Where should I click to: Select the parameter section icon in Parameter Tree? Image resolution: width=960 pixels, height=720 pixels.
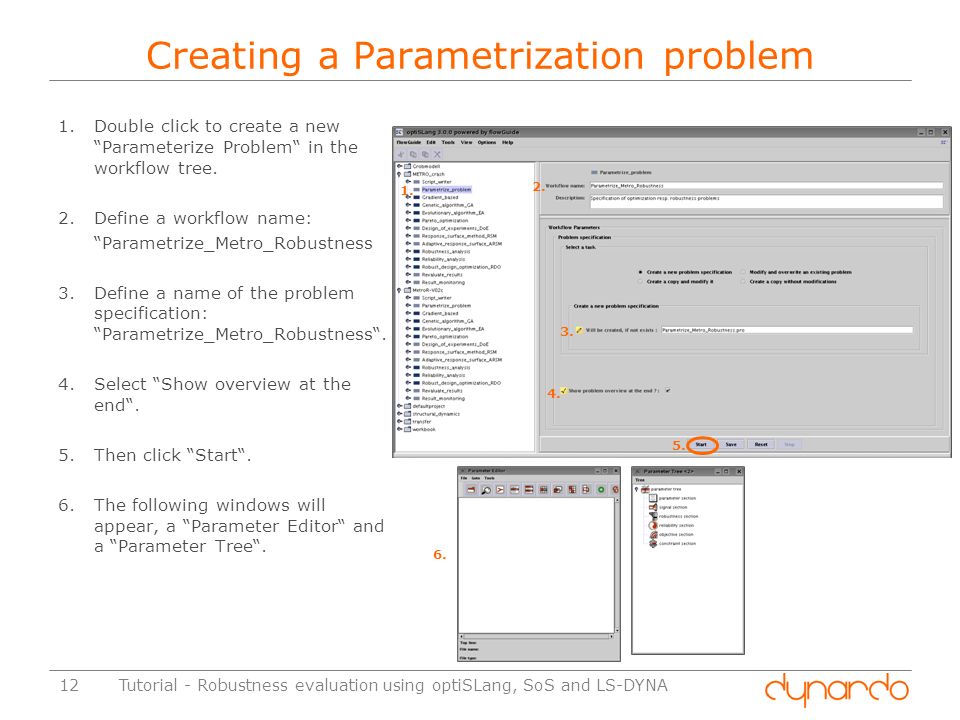(x=653, y=498)
